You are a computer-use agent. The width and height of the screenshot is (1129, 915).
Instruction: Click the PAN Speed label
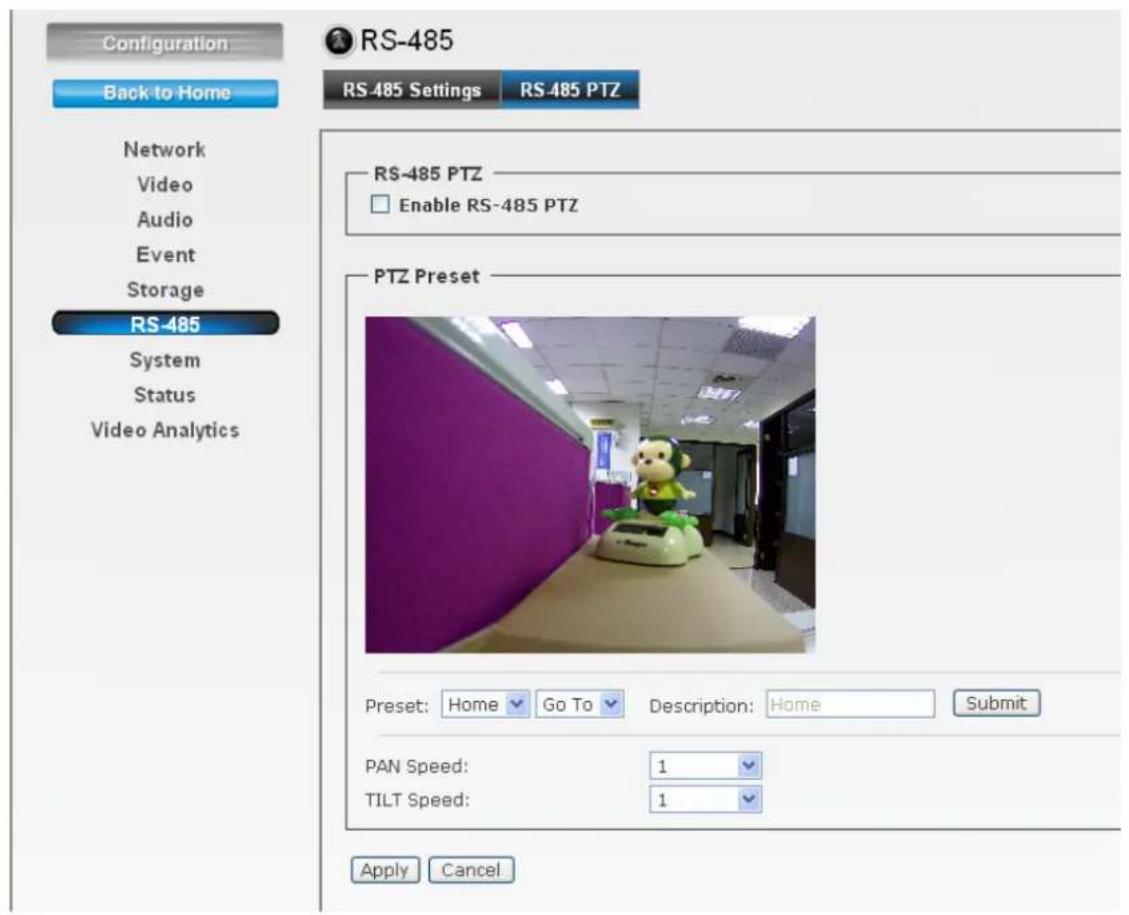pos(417,767)
